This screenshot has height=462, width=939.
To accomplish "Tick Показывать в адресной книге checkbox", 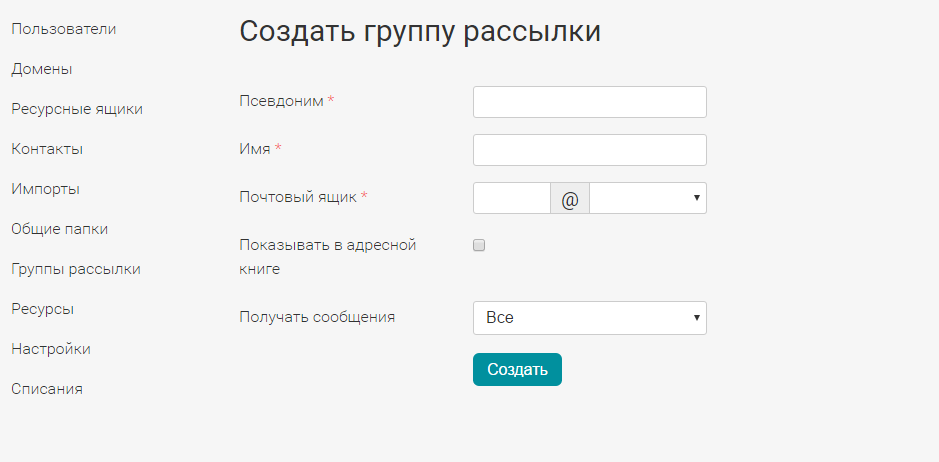I will tap(479, 245).
